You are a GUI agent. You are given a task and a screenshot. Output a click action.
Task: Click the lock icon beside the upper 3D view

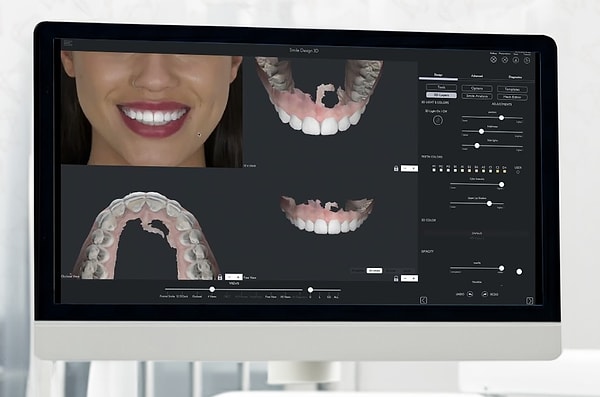tap(396, 168)
